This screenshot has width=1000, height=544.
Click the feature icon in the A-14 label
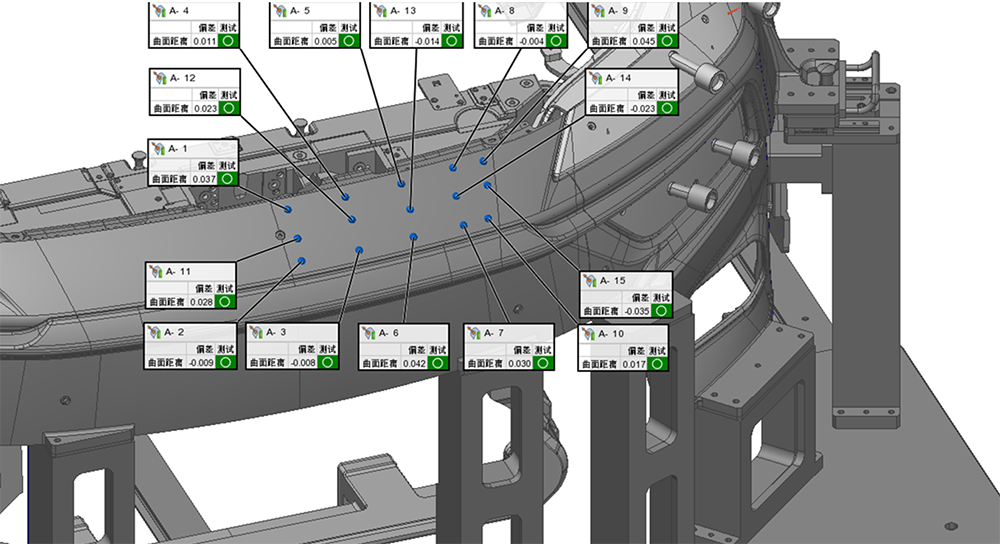point(595,78)
